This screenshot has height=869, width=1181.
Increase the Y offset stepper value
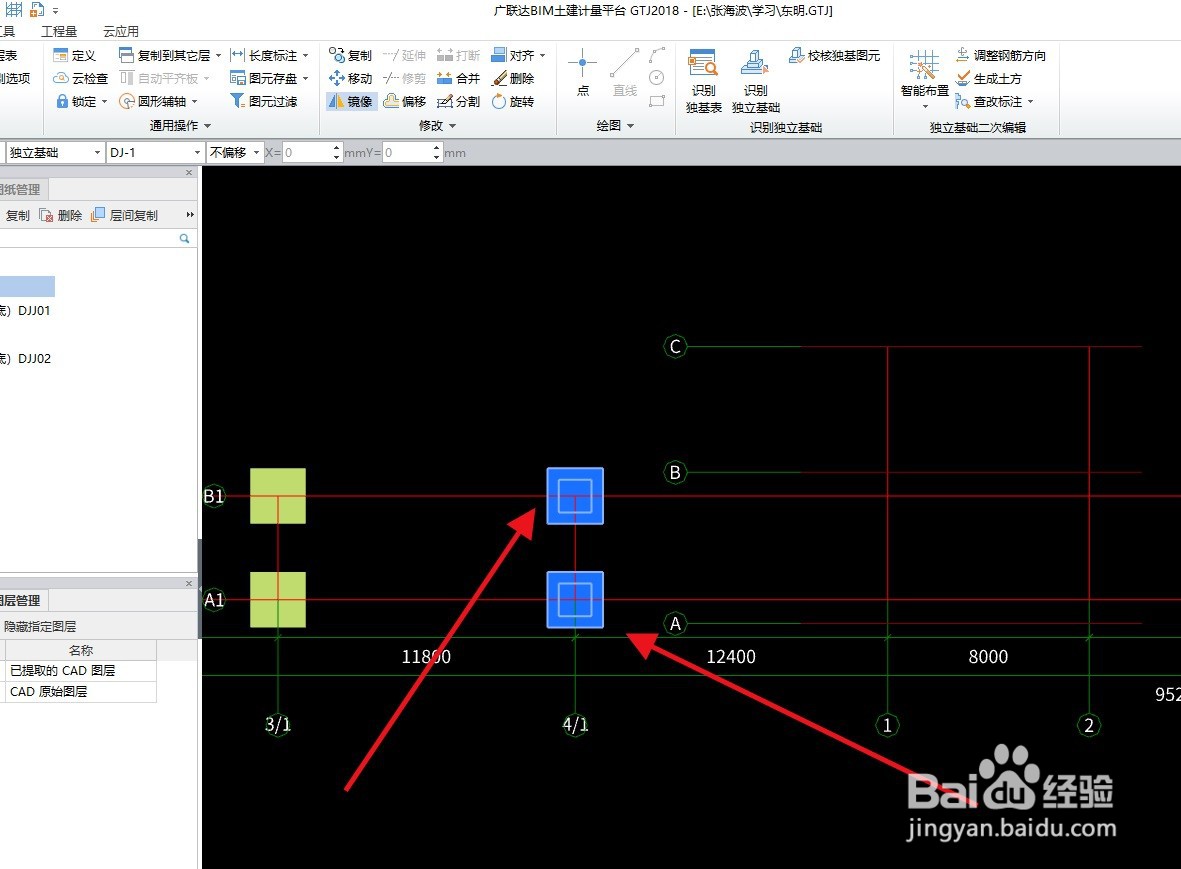click(437, 148)
